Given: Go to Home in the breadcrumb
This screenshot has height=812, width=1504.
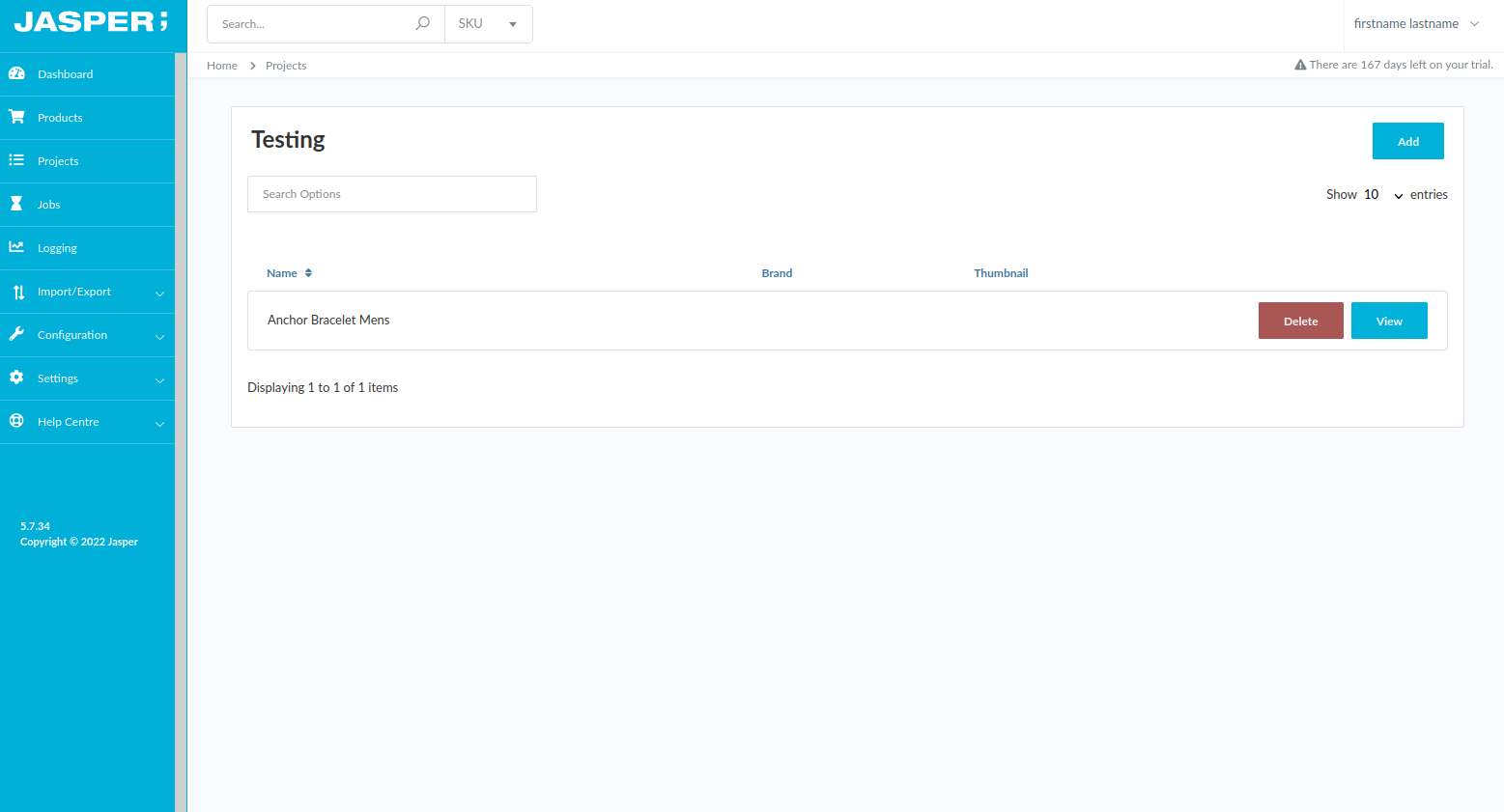Looking at the screenshot, I should 222,66.
